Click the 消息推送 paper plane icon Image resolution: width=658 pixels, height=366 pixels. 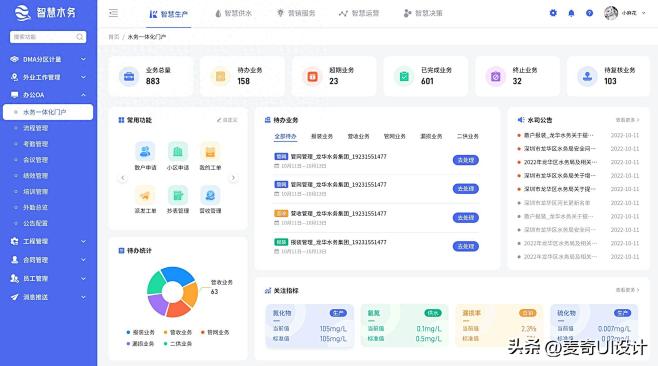[x=14, y=297]
